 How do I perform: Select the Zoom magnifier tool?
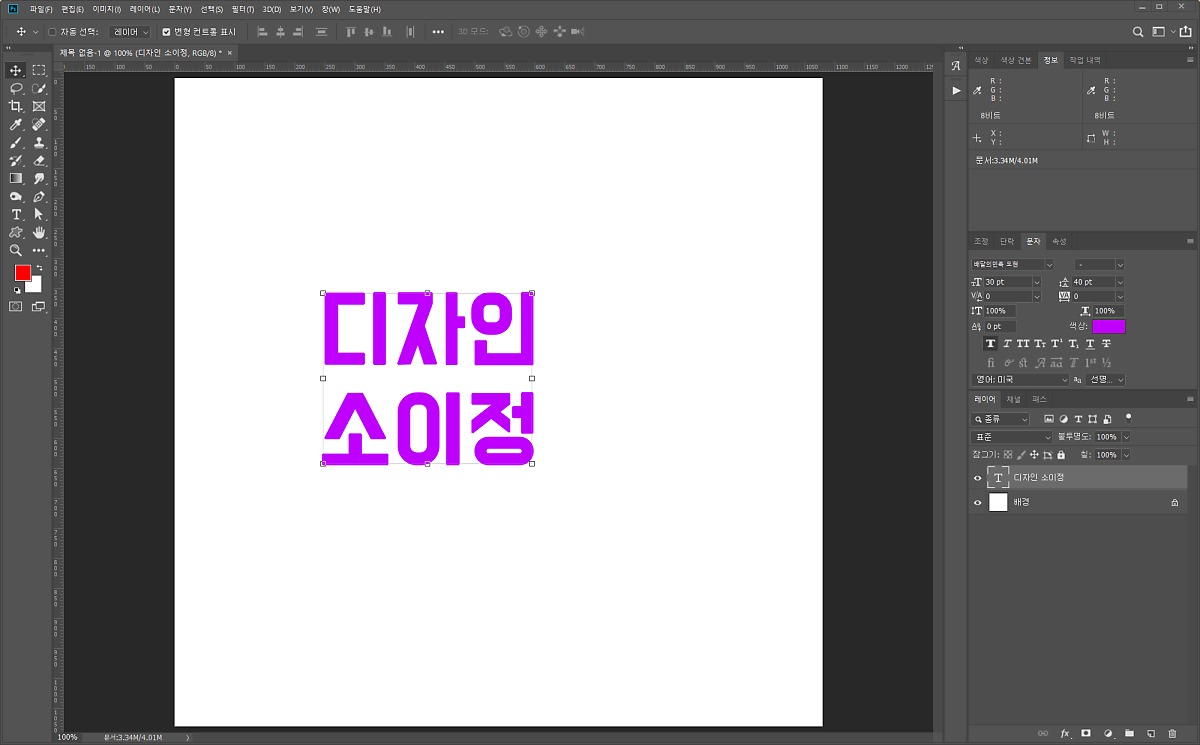[x=16, y=250]
